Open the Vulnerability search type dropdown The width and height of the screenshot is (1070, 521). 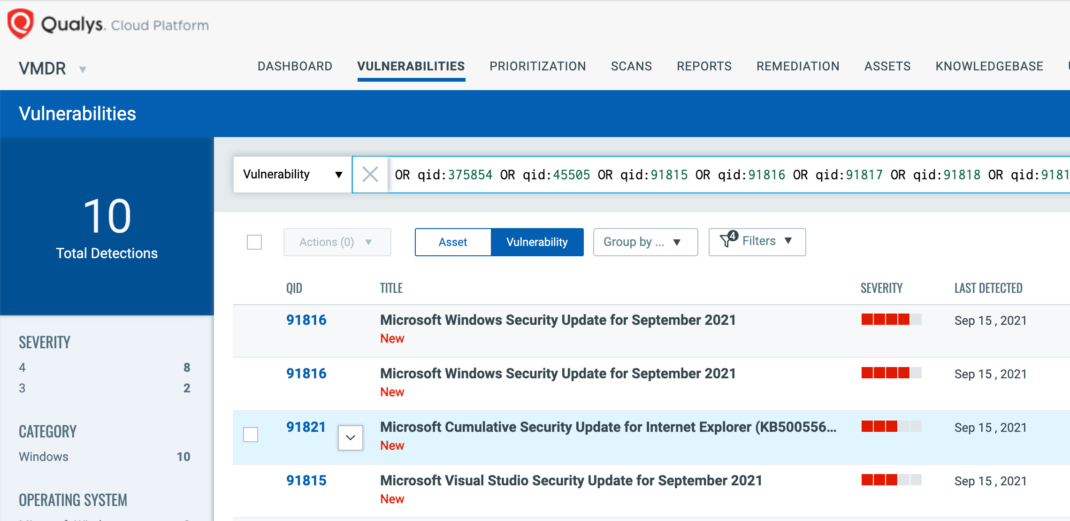point(292,174)
